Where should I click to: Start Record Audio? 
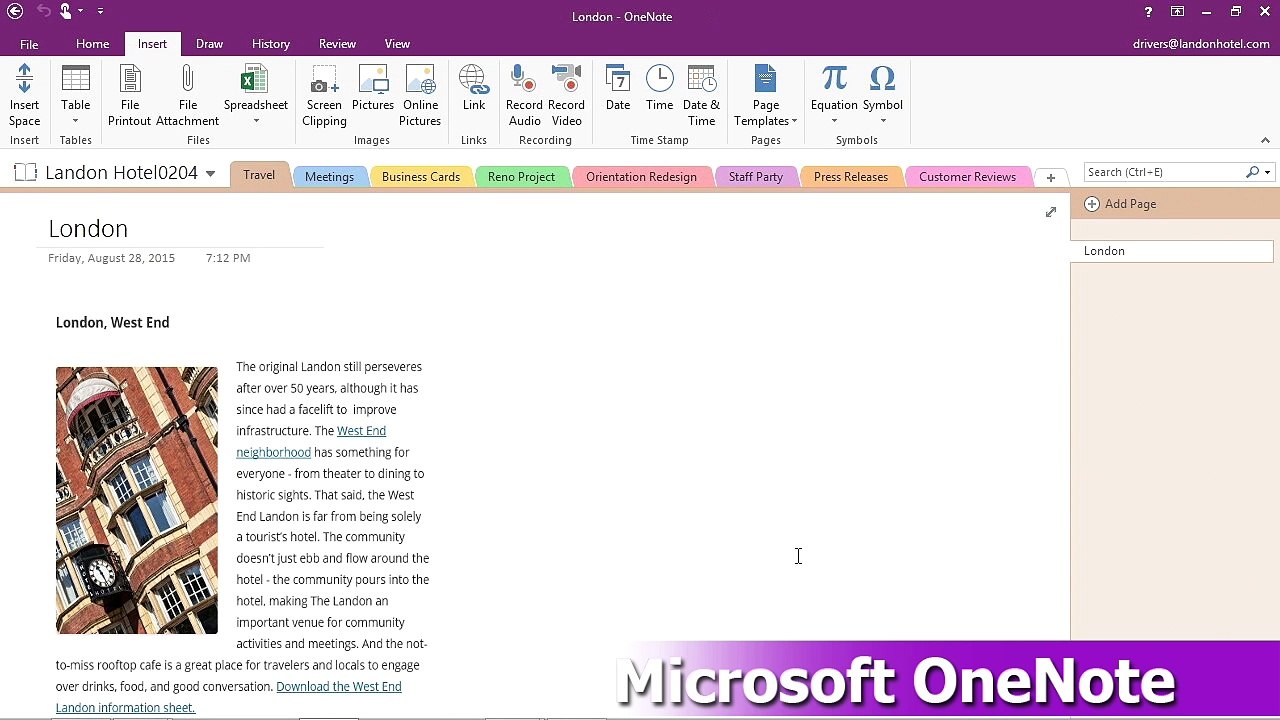pyautogui.click(x=524, y=95)
